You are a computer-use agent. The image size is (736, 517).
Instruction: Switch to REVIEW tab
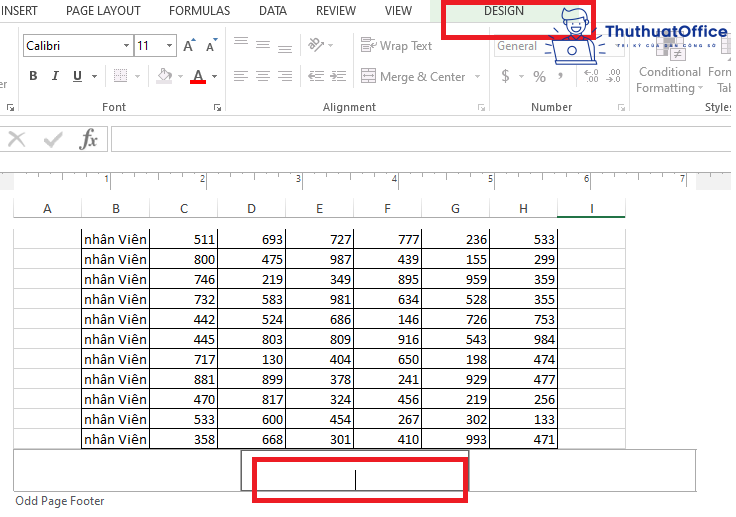coord(336,11)
